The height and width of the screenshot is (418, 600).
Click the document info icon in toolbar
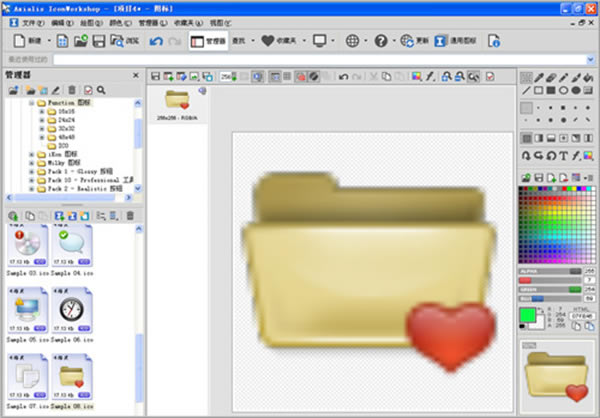[x=494, y=41]
